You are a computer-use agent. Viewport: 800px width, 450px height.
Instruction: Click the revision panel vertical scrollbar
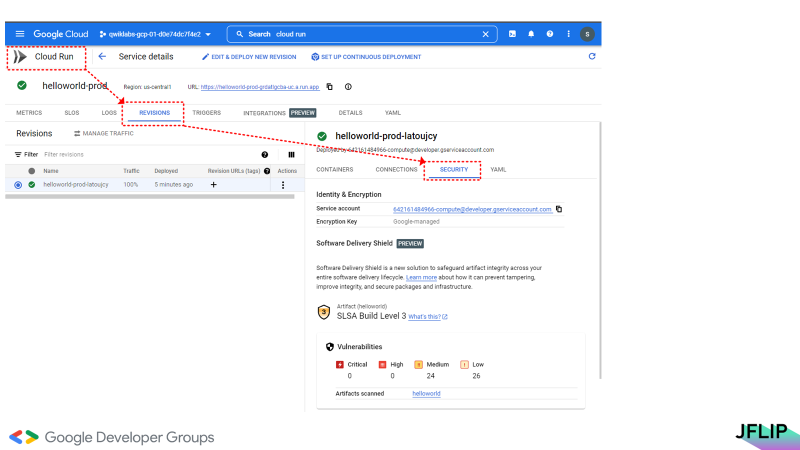[x=600, y=250]
